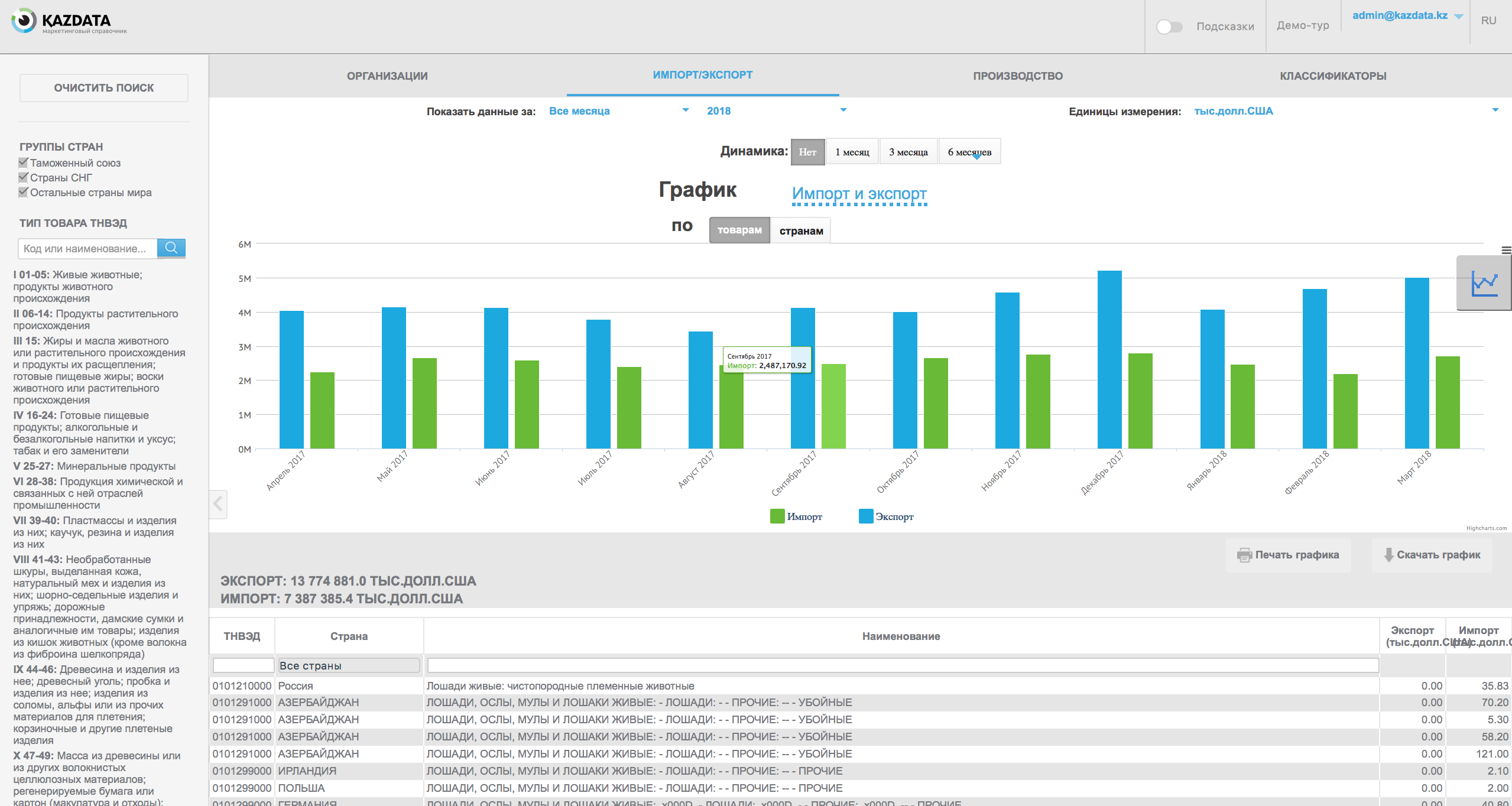1512x806 pixels.
Task: Sort by Страна column header
Action: (x=349, y=636)
